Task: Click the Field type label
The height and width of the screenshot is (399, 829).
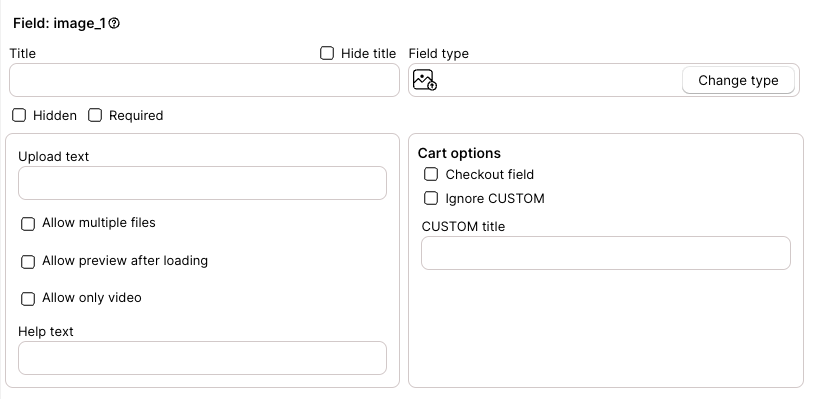Action: 439,53
